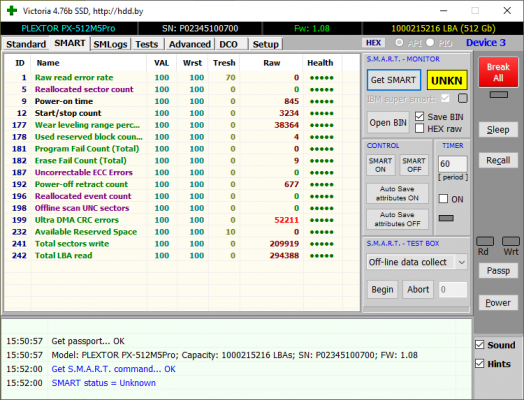Click the Raw column header
Image resolution: width=524 pixels, height=400 pixels.
(272, 63)
